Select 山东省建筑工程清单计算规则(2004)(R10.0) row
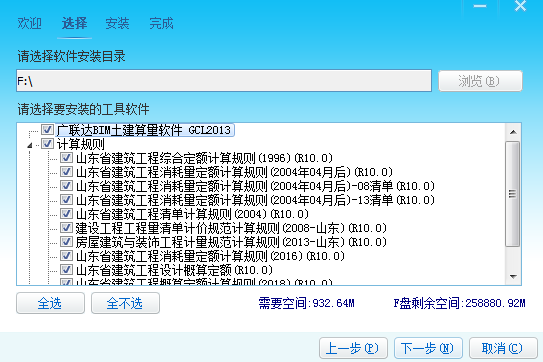The height and width of the screenshot is (362, 543). click(192, 214)
